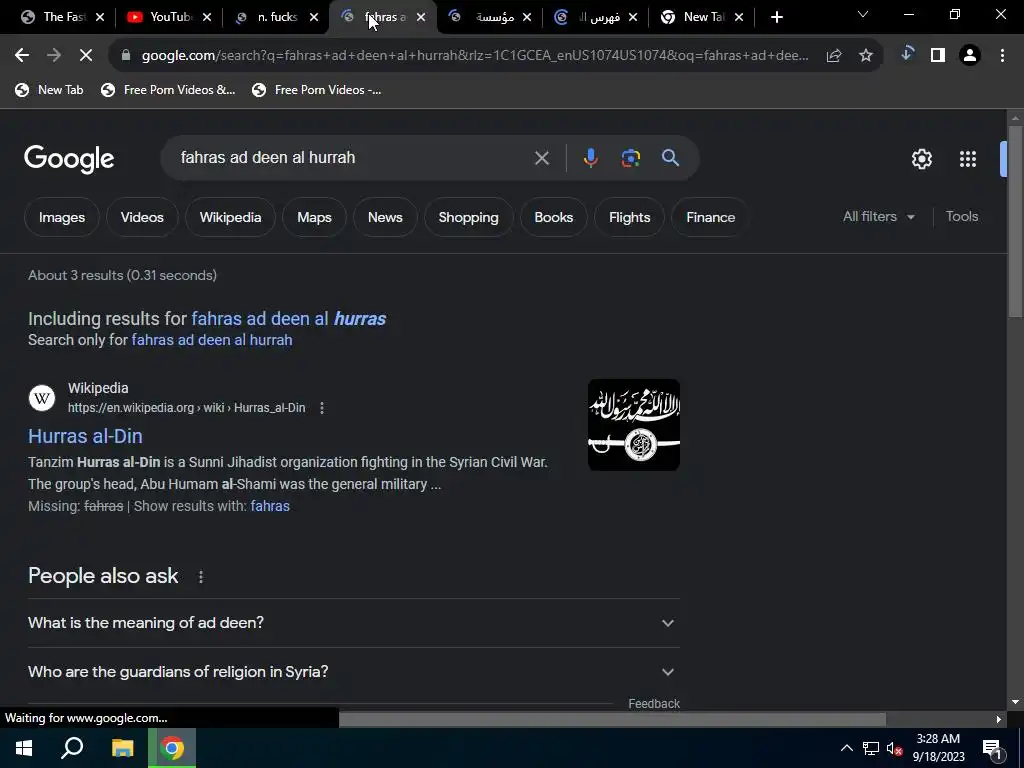Expand Who are the guardians of religion in Syria

tap(353, 672)
